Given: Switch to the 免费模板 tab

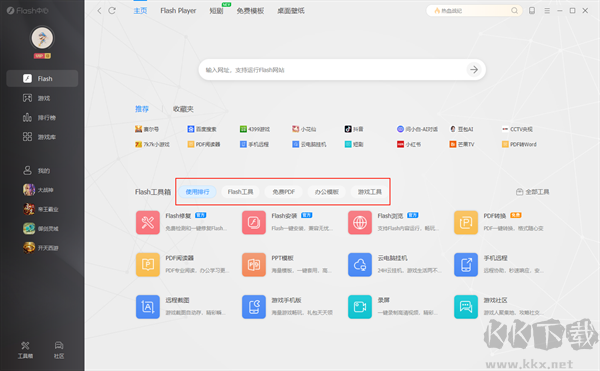Looking at the screenshot, I should pyautogui.click(x=250, y=11).
